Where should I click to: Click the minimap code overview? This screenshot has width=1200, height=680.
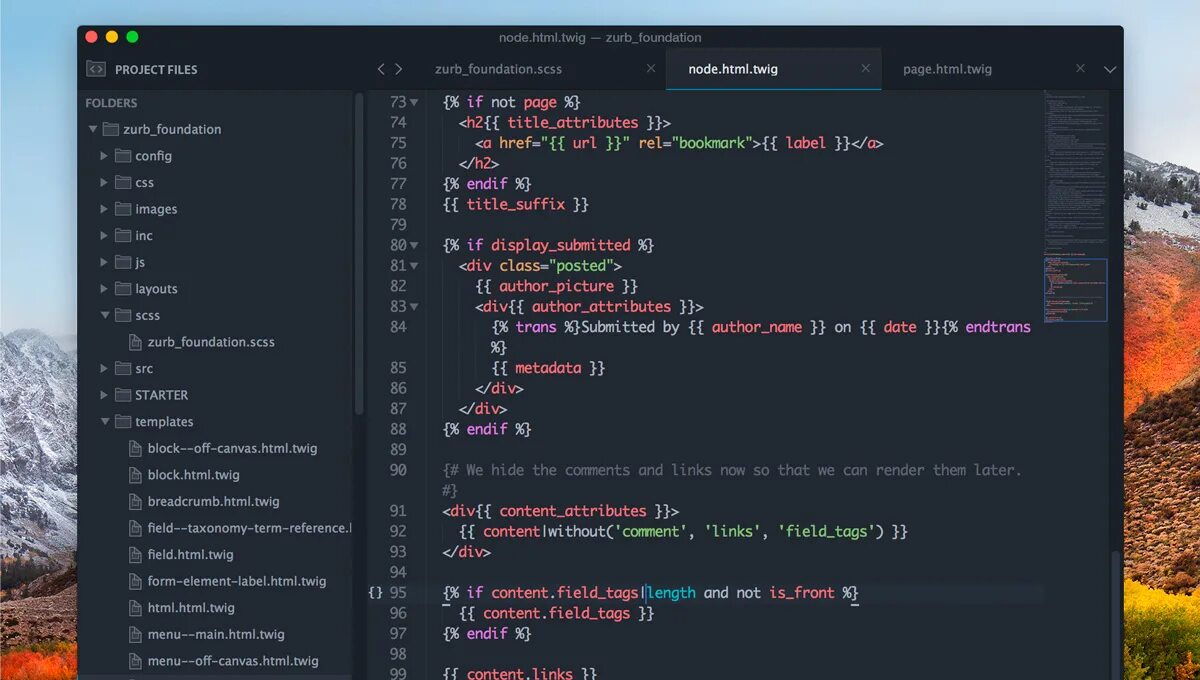point(1076,206)
